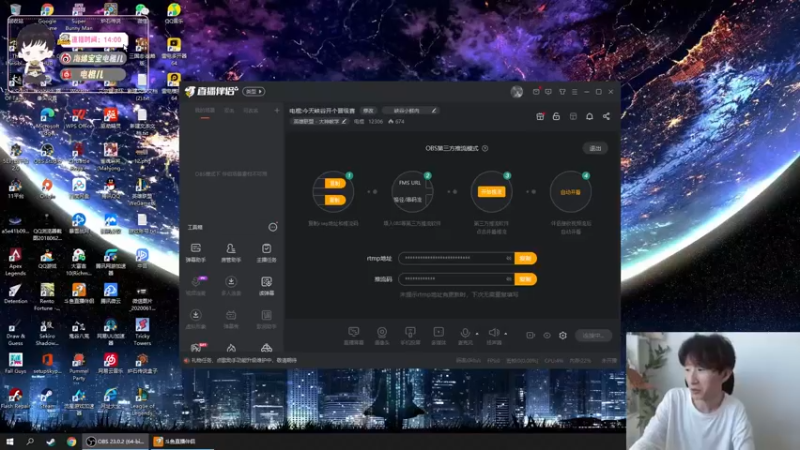
Task: Add a new scene with the plus icon
Action: pyautogui.click(x=277, y=110)
